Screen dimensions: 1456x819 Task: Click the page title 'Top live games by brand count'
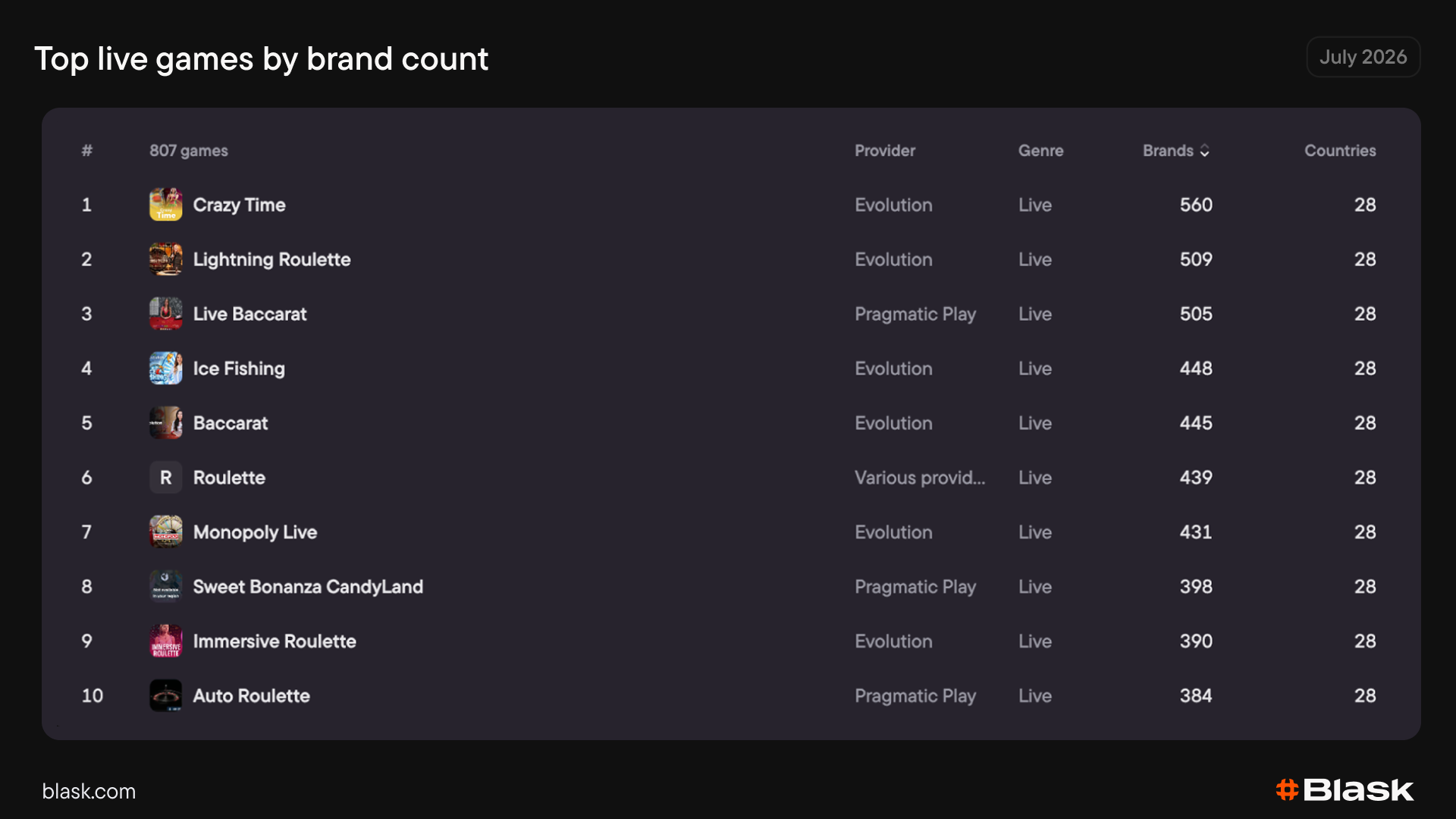262,59
